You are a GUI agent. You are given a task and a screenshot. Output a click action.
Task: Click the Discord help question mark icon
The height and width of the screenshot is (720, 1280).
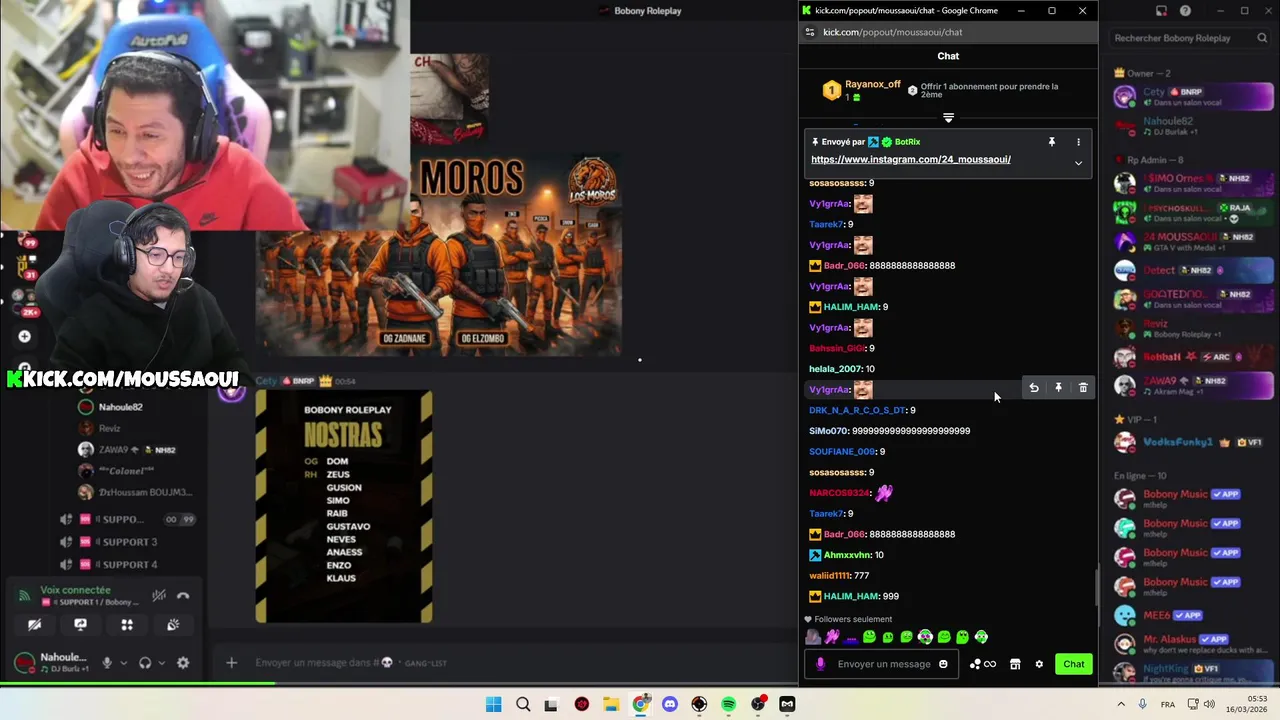coord(1185,11)
